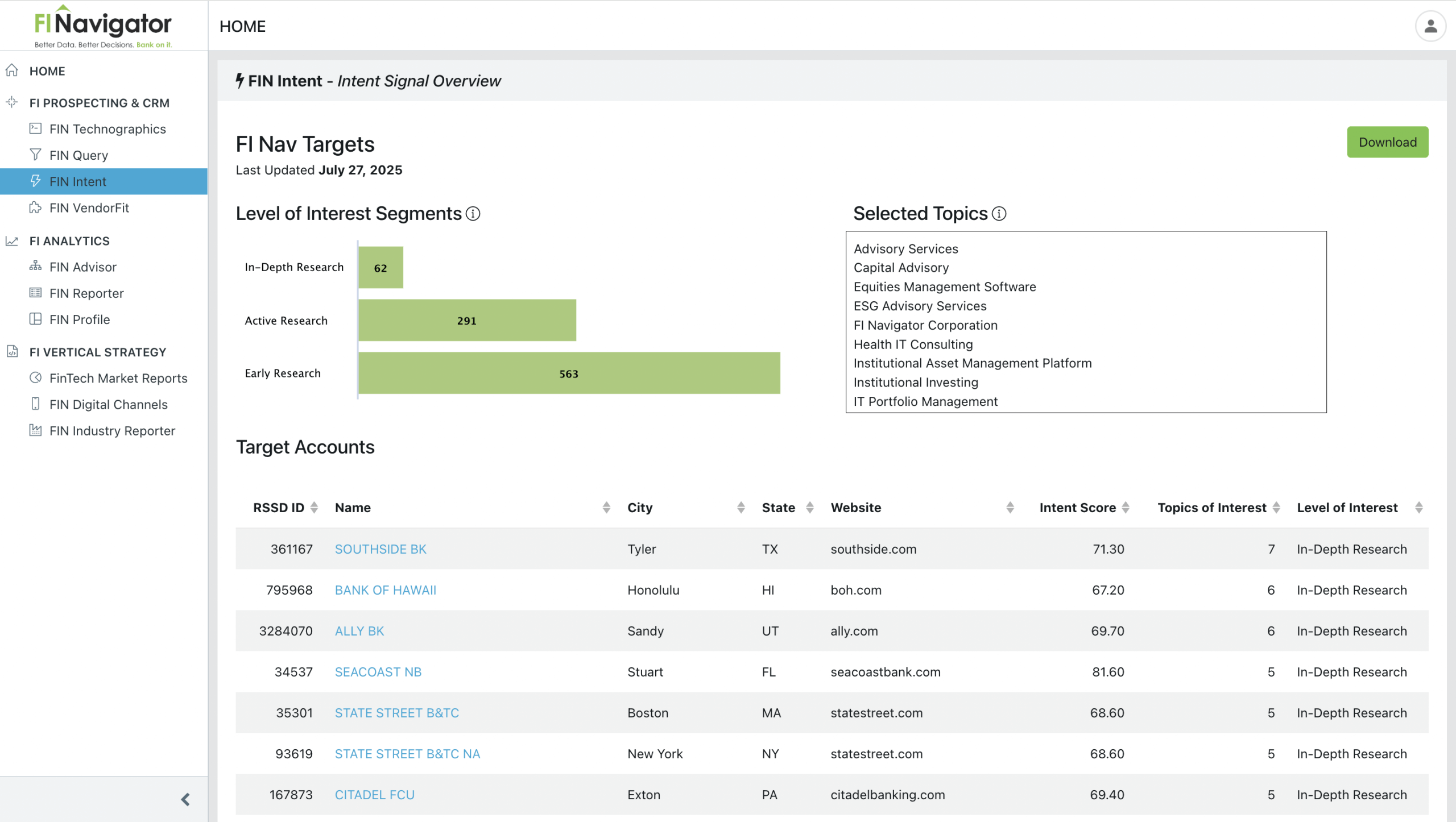
Task: Sort table by Level of Interest arrows
Action: pos(1419,508)
